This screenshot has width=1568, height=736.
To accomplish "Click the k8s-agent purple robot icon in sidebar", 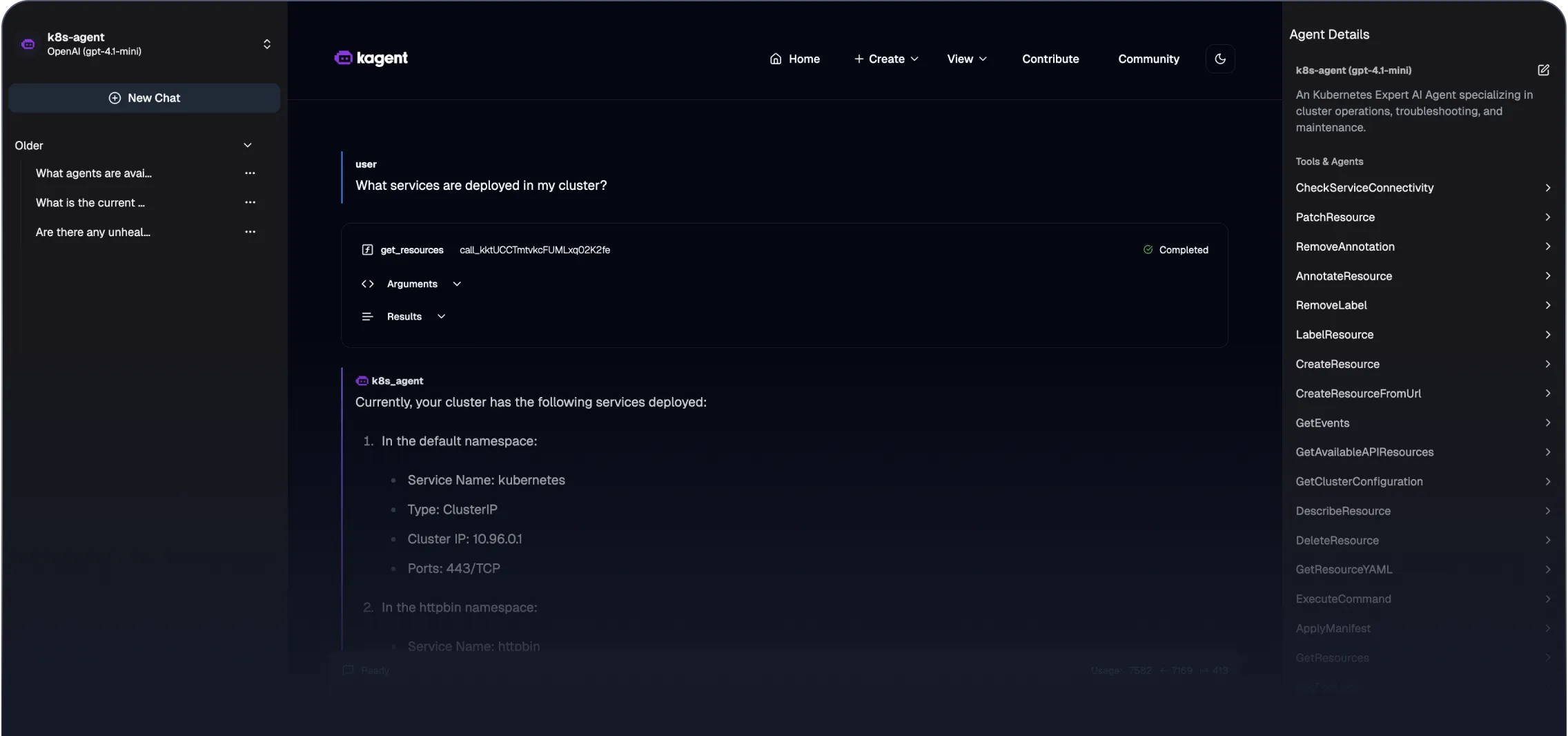I will click(28, 43).
